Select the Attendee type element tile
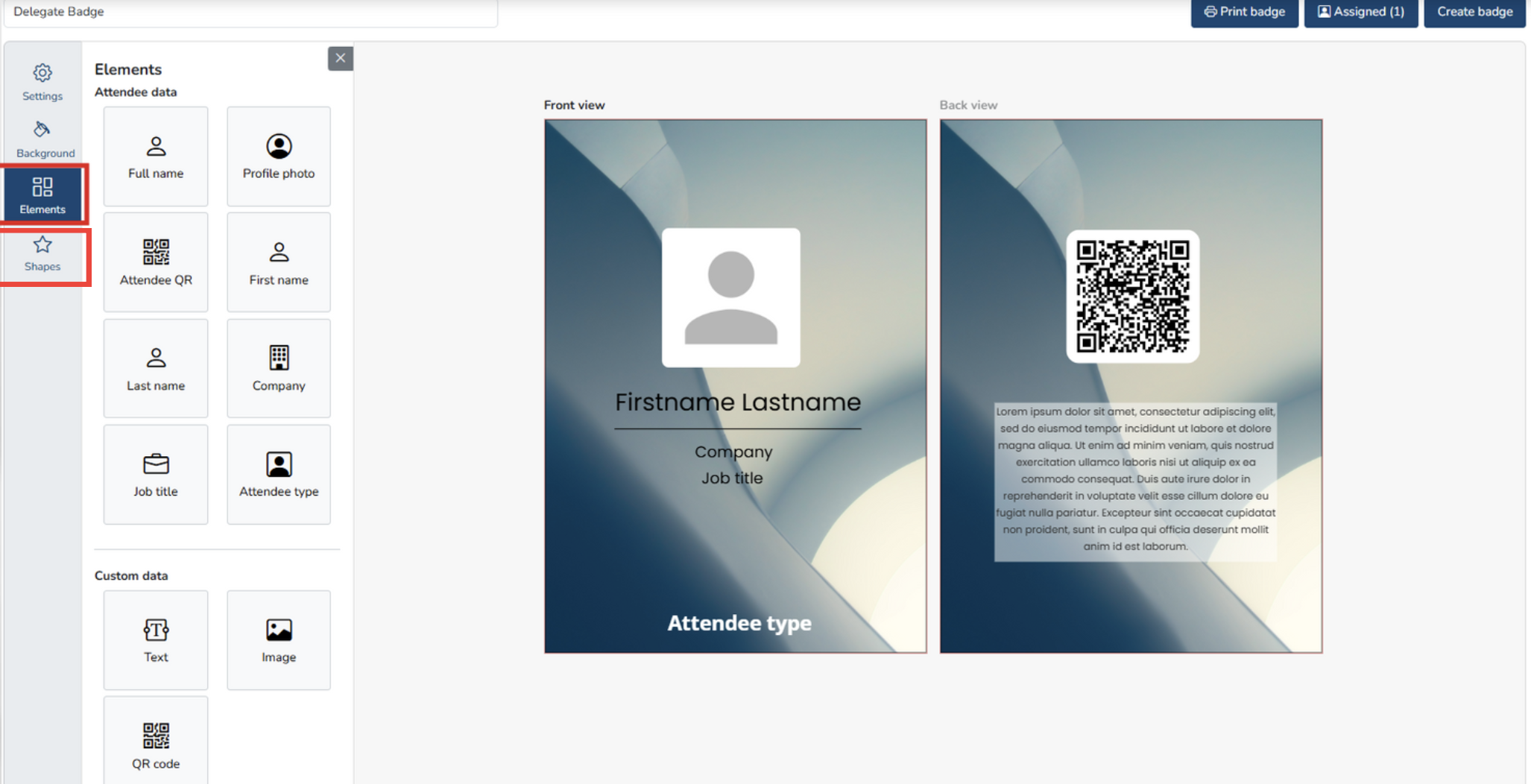This screenshot has height=784, width=1531. tap(278, 474)
